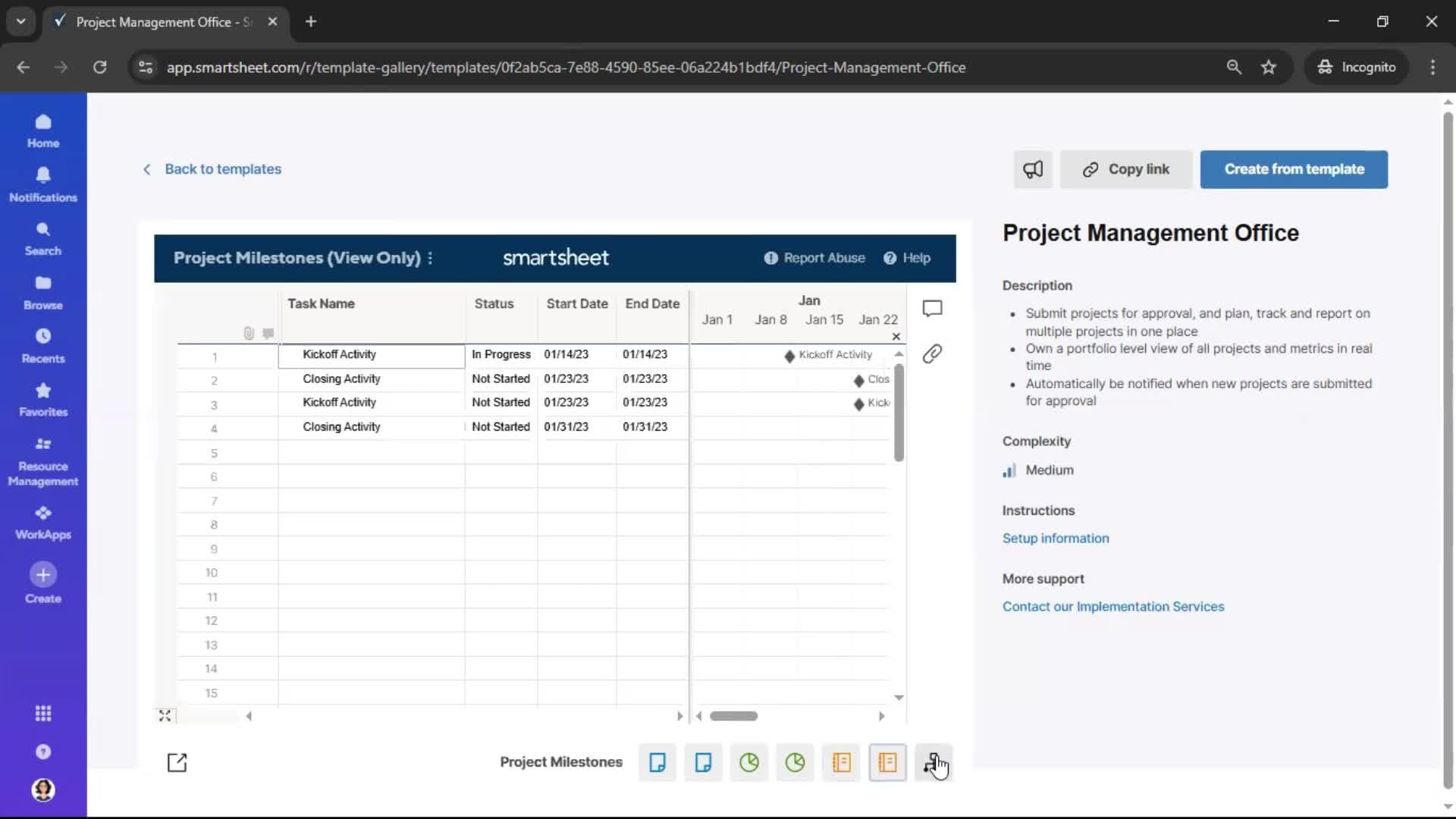Click the Gantt chart horizontal scrollbar thumb
Image resolution: width=1456 pixels, height=819 pixels.
click(733, 716)
